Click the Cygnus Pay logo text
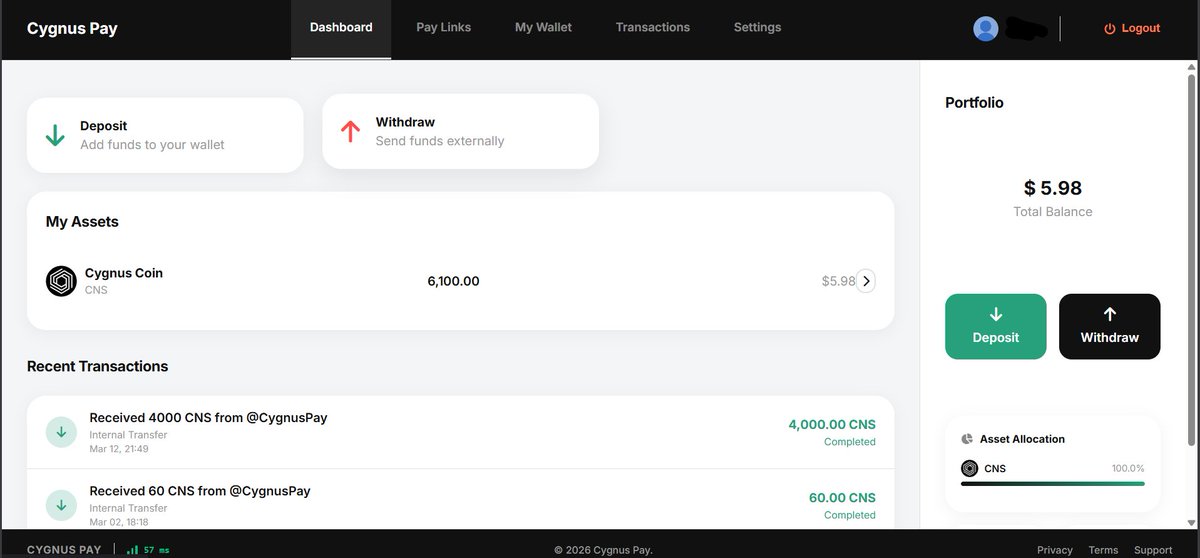 pyautogui.click(x=72, y=28)
